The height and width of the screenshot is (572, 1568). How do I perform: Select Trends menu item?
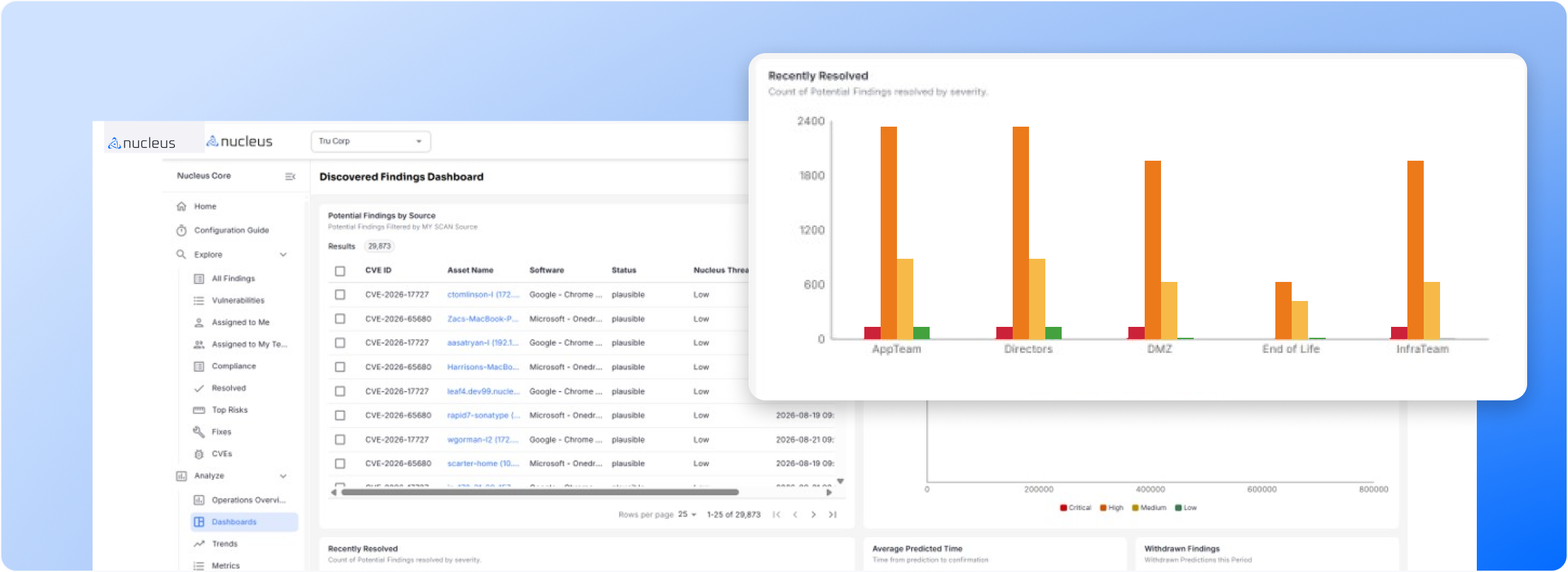point(225,543)
